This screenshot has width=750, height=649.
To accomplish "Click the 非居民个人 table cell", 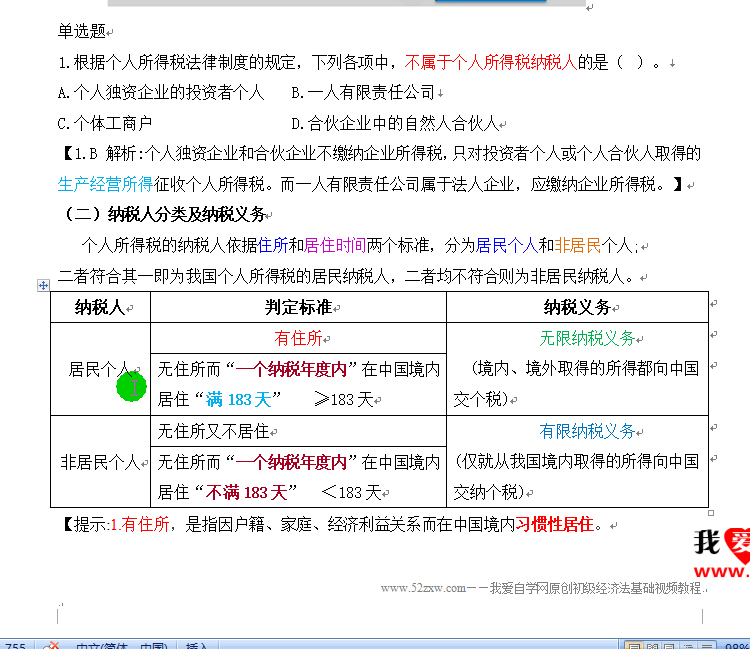I will click(100, 462).
